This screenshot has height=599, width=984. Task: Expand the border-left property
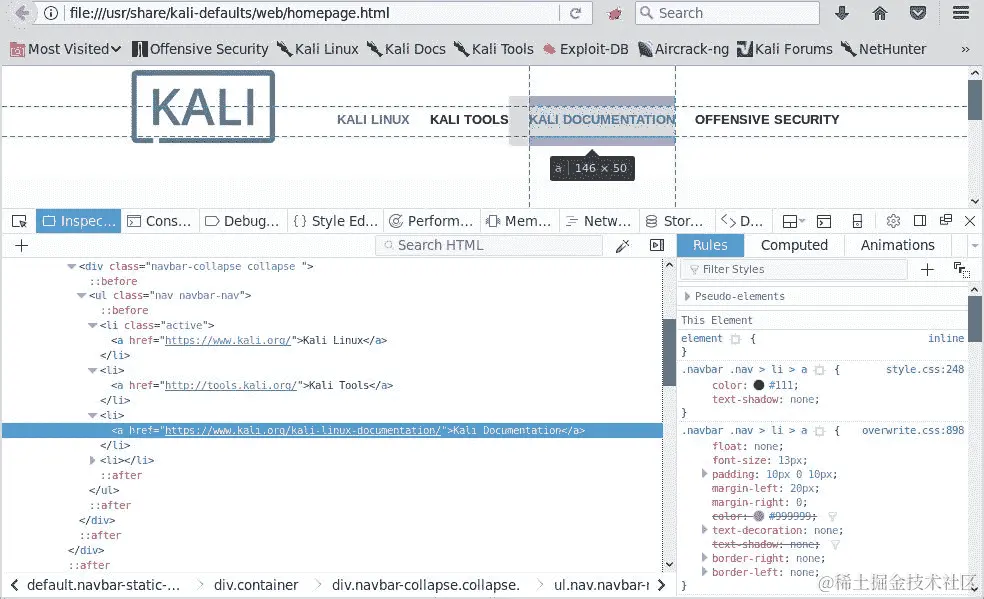tap(704, 571)
